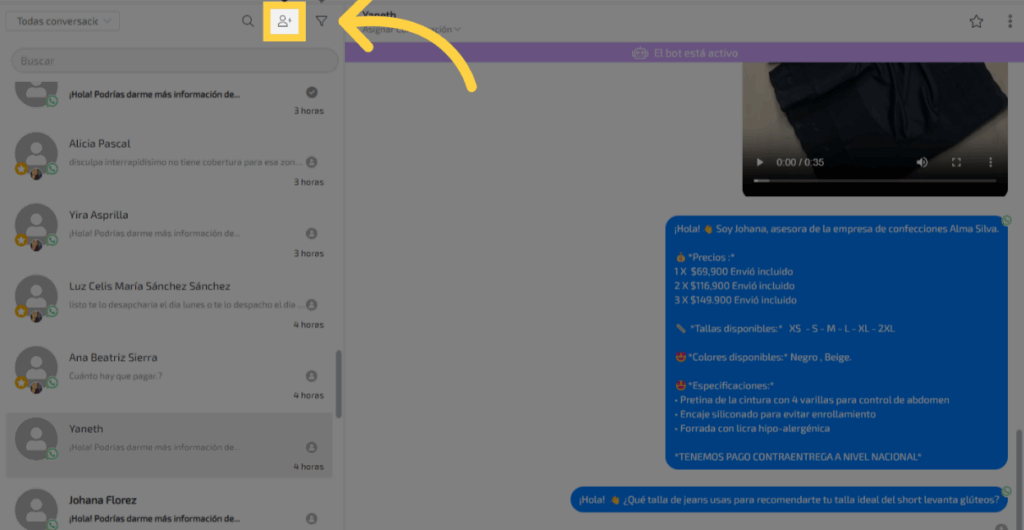Mute the video volume
This screenshot has height=530, width=1024.
coord(922,162)
